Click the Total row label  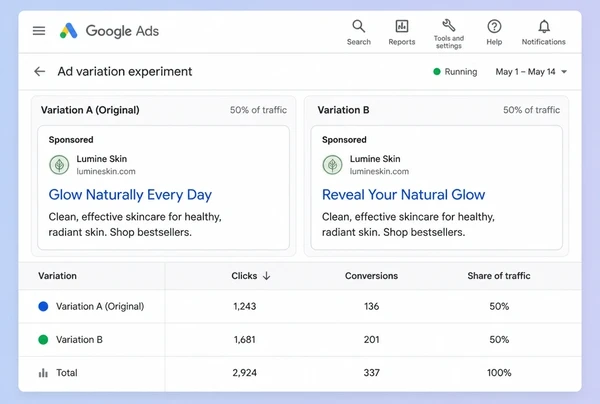tap(67, 373)
